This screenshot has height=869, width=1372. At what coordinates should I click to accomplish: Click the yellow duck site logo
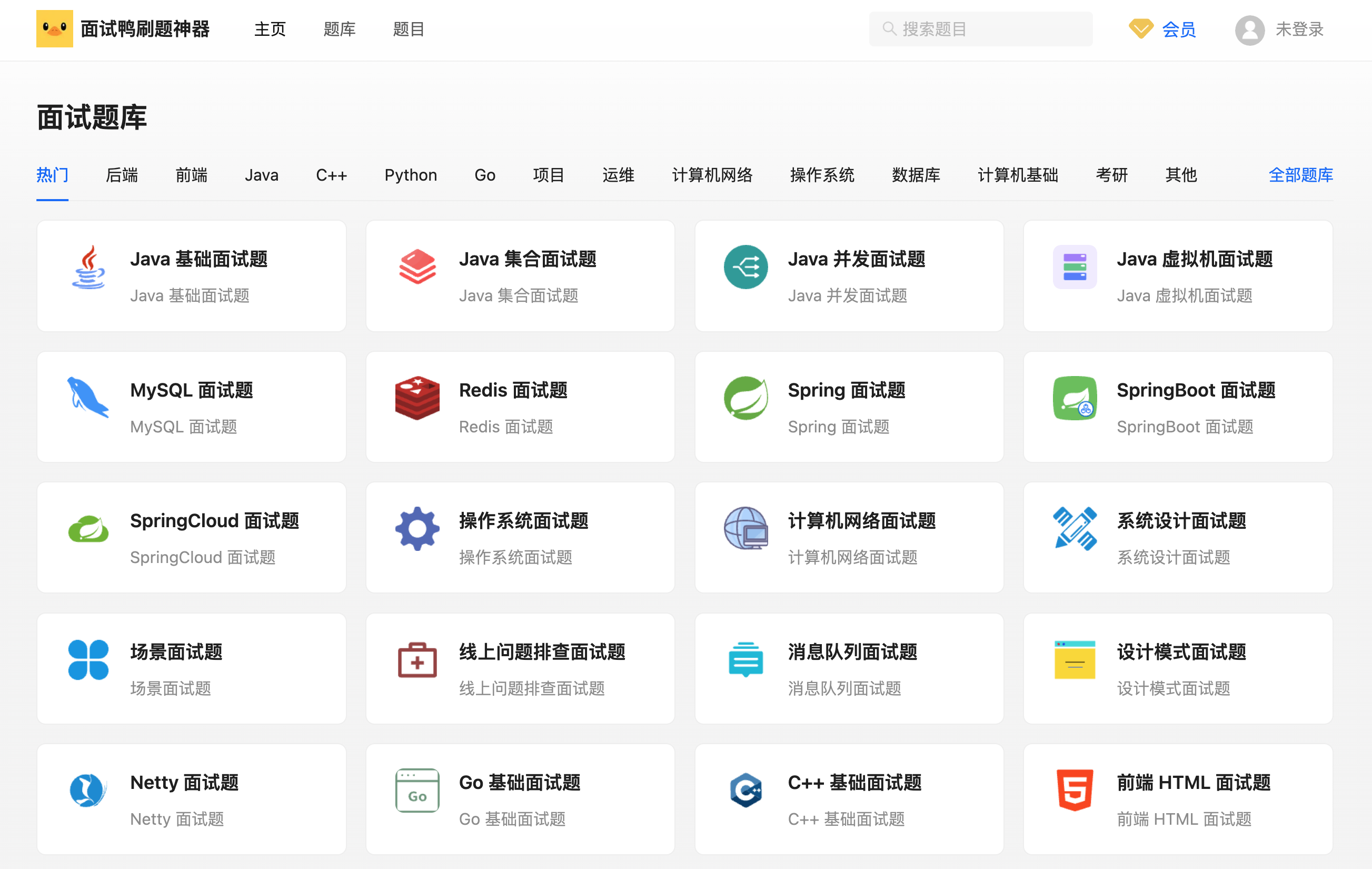pos(55,28)
